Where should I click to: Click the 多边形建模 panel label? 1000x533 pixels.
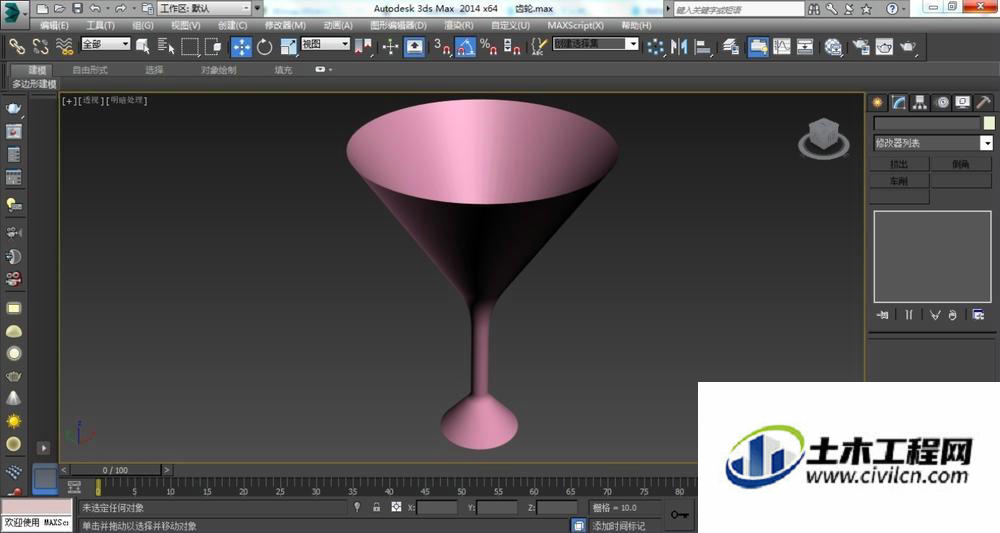tap(34, 84)
